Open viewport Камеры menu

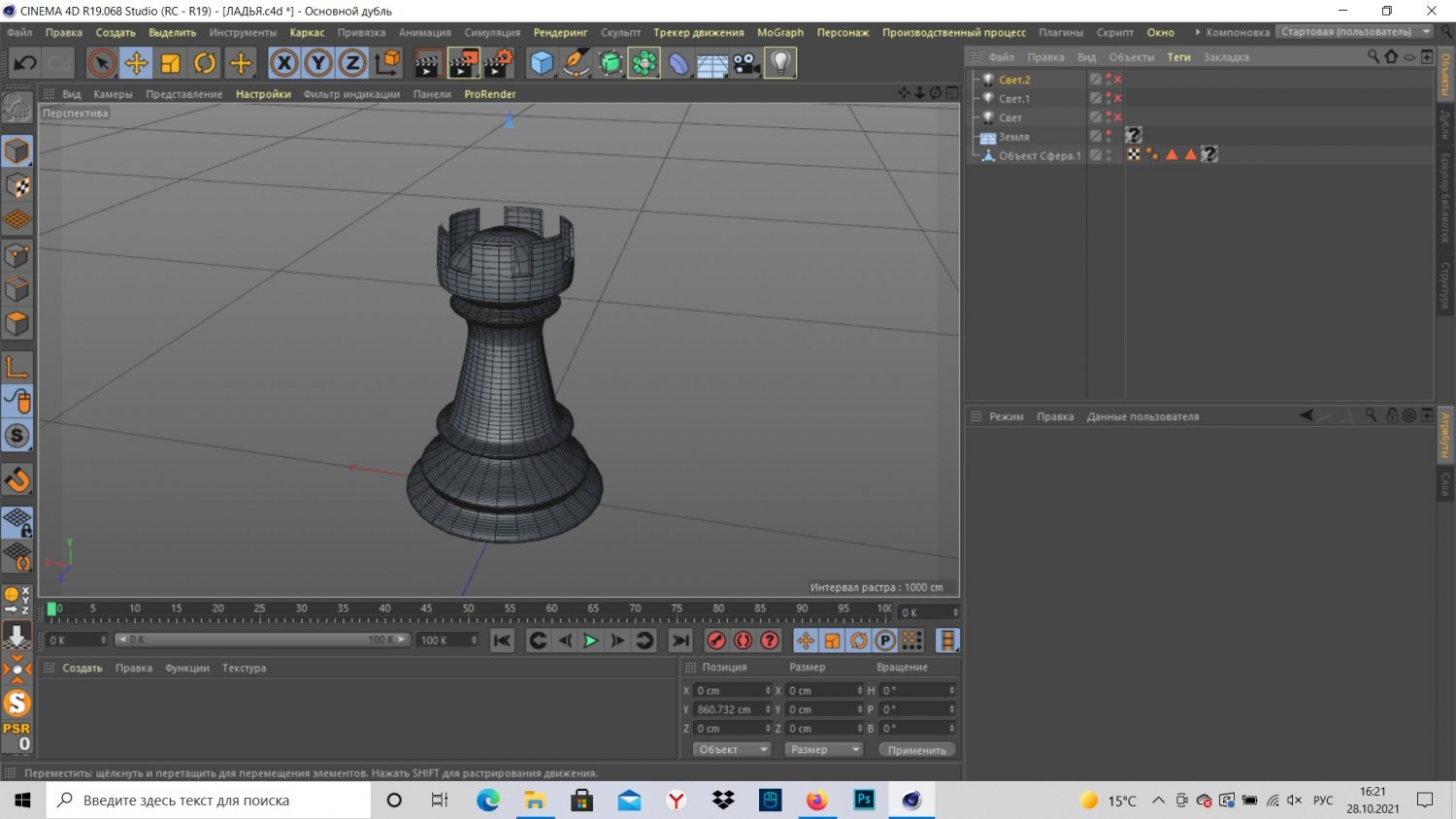tap(113, 94)
